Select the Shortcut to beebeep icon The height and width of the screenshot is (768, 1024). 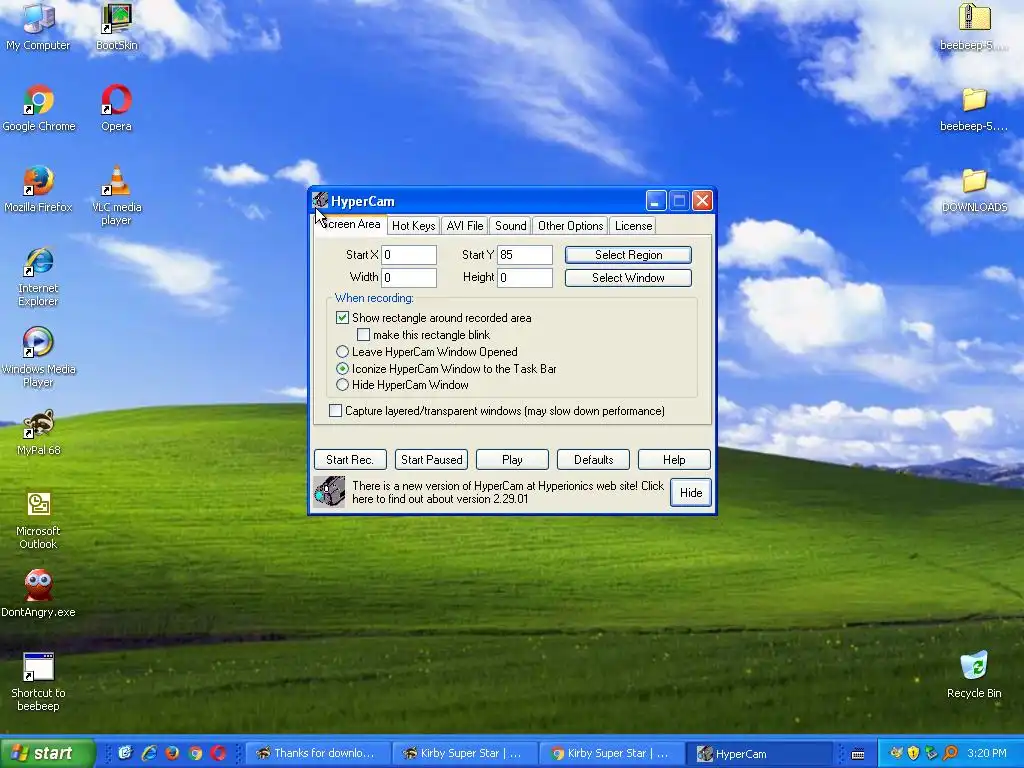pos(38,682)
